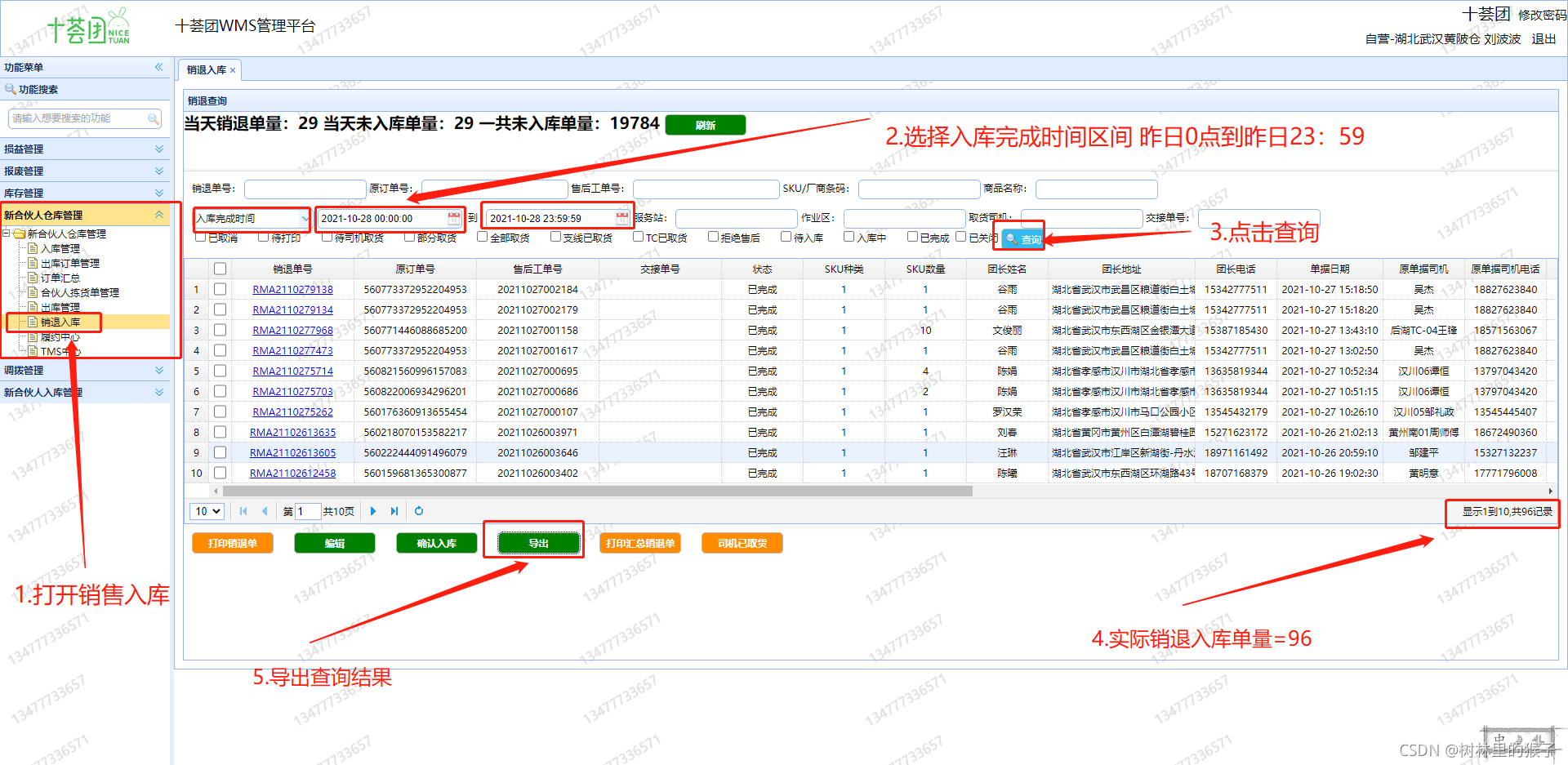This screenshot has height=765, width=1568.
Task: Open the calendar picker for the end datetime
Action: 622,218
